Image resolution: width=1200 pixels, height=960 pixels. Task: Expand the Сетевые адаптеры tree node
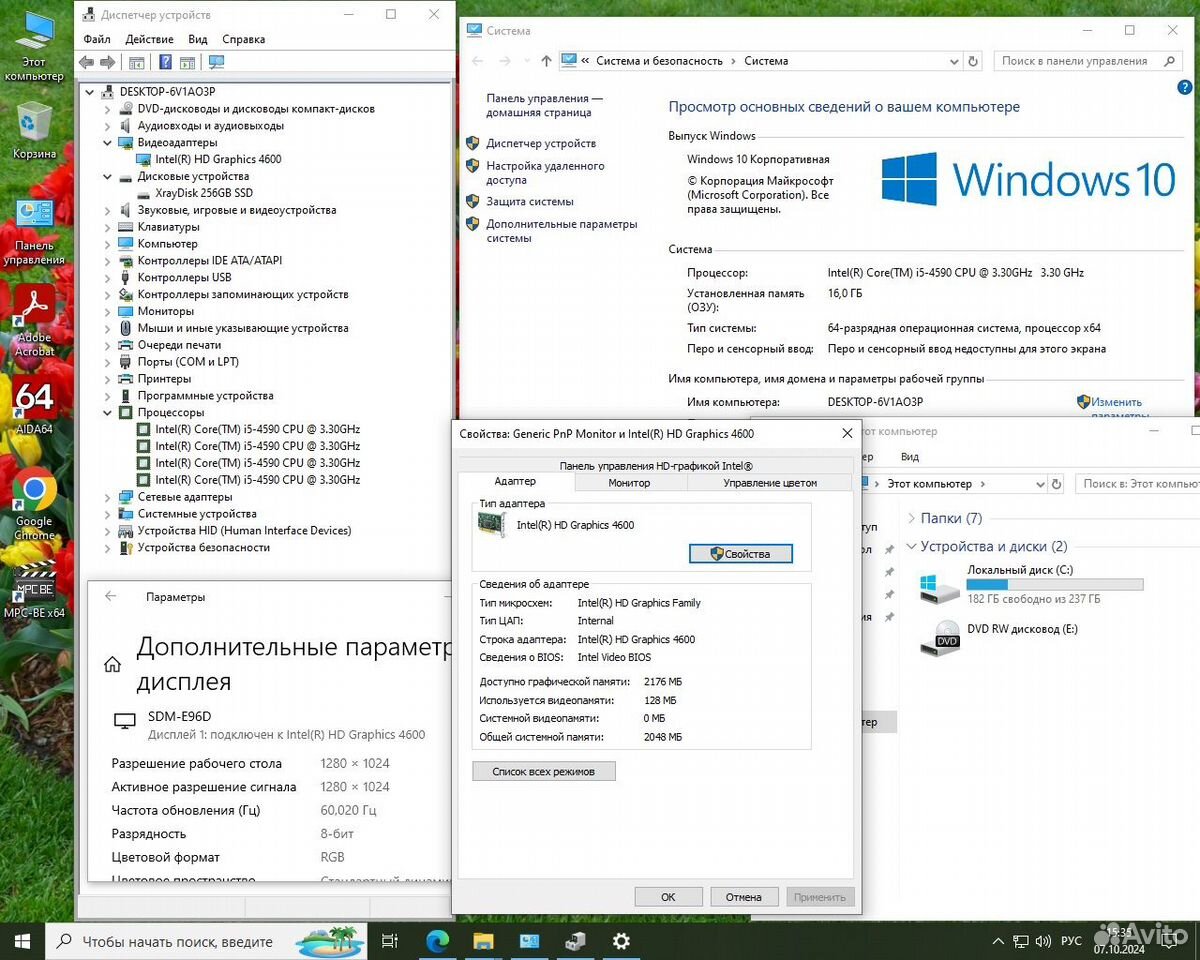[x=108, y=497]
